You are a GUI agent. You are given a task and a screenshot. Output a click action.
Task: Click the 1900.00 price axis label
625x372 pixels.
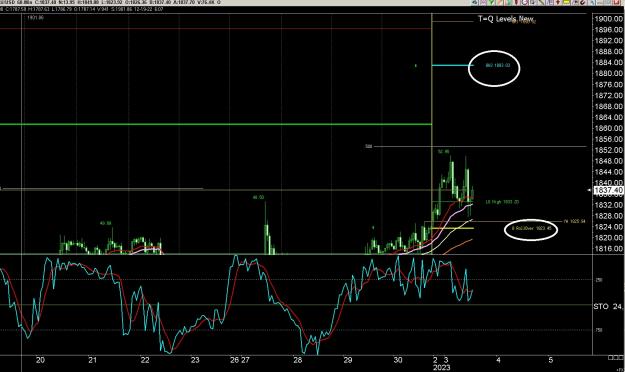[x=609, y=19]
